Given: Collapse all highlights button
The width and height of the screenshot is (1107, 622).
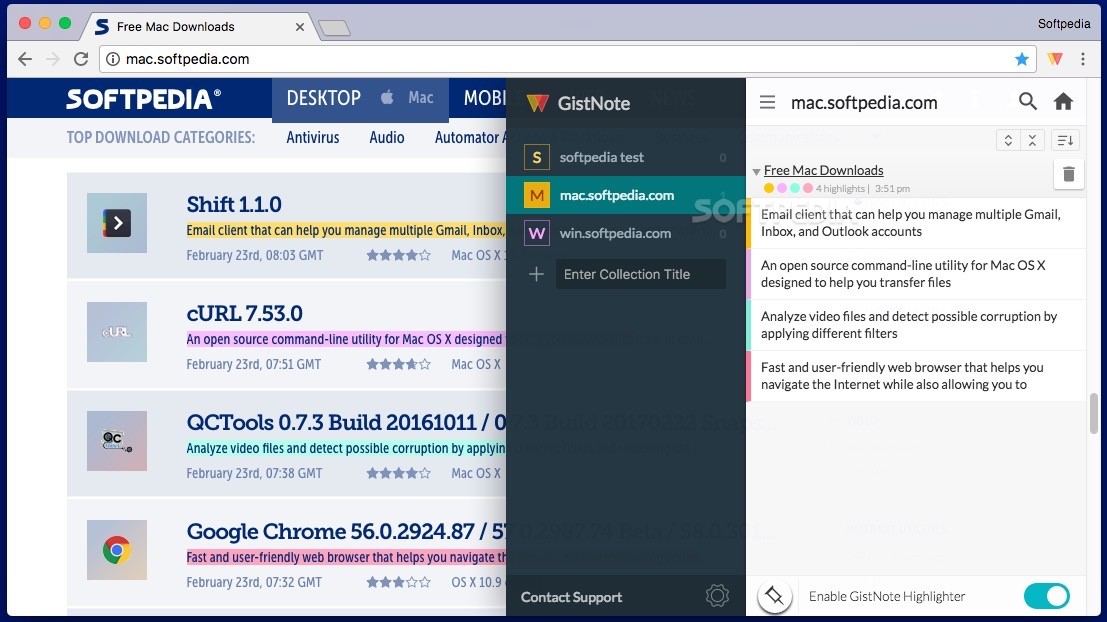Looking at the screenshot, I should (1032, 140).
